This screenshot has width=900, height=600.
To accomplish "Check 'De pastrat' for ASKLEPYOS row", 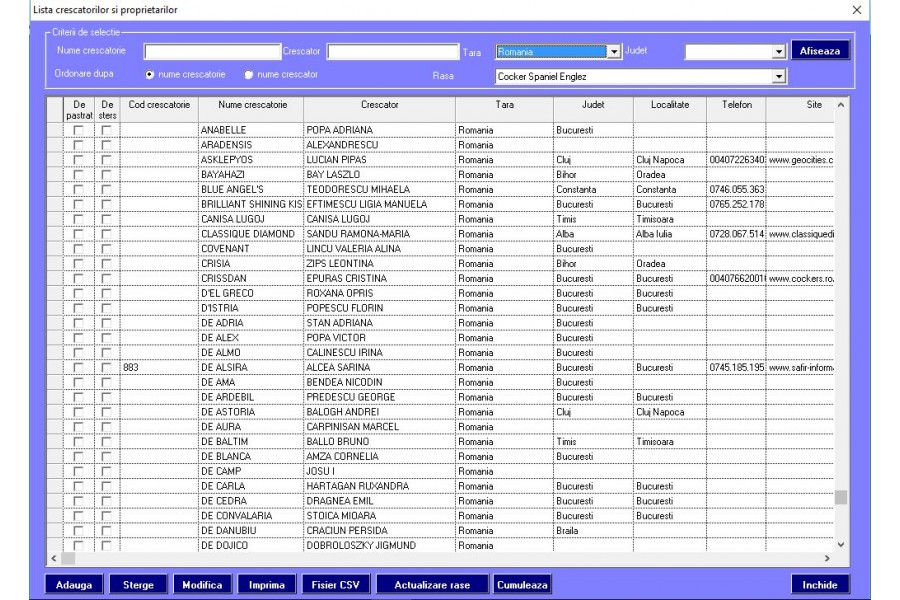I will click(78, 160).
